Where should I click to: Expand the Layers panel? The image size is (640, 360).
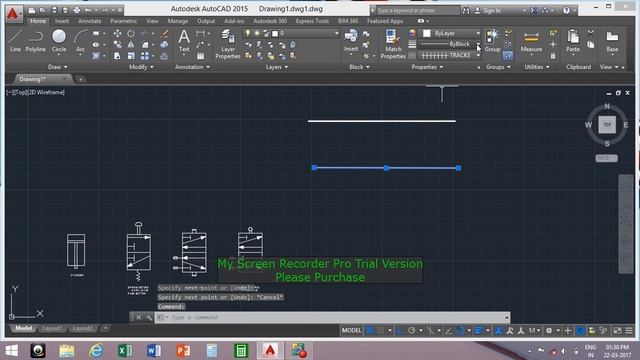276,67
